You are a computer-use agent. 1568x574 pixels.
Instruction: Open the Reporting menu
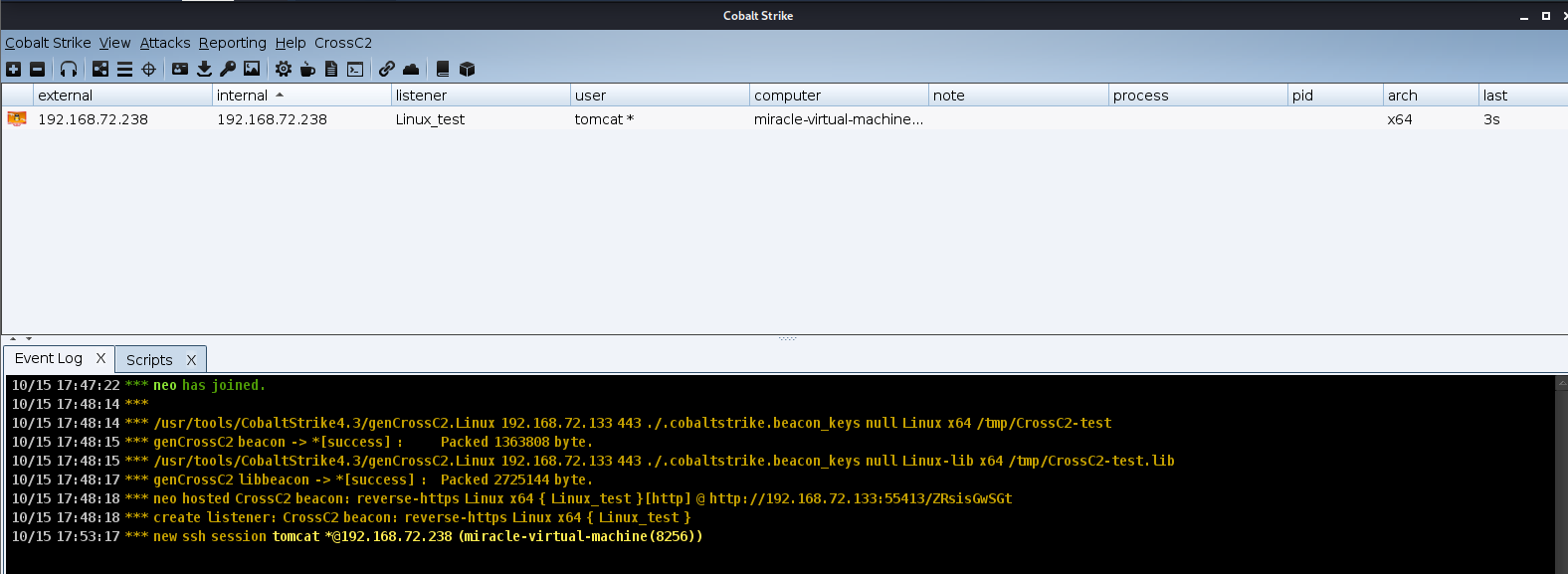point(233,43)
